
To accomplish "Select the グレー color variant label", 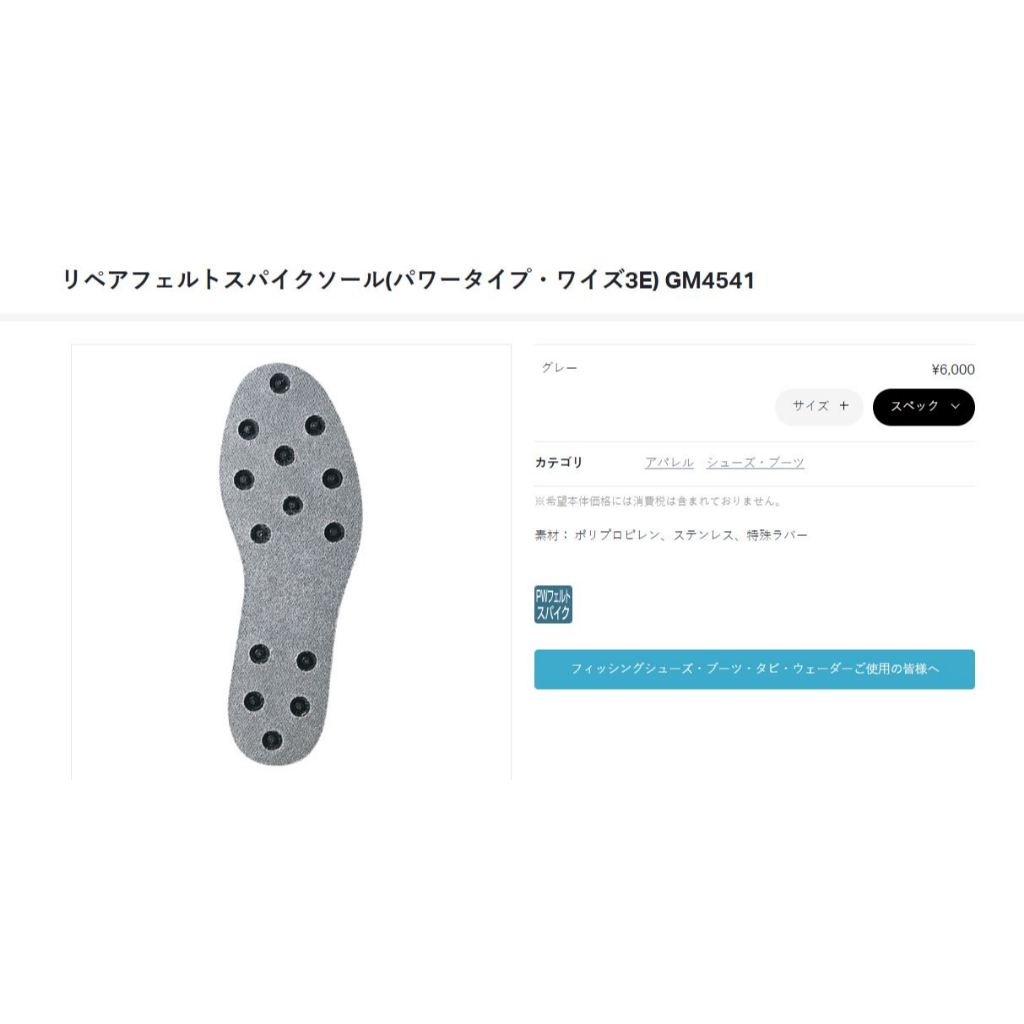I will [559, 368].
